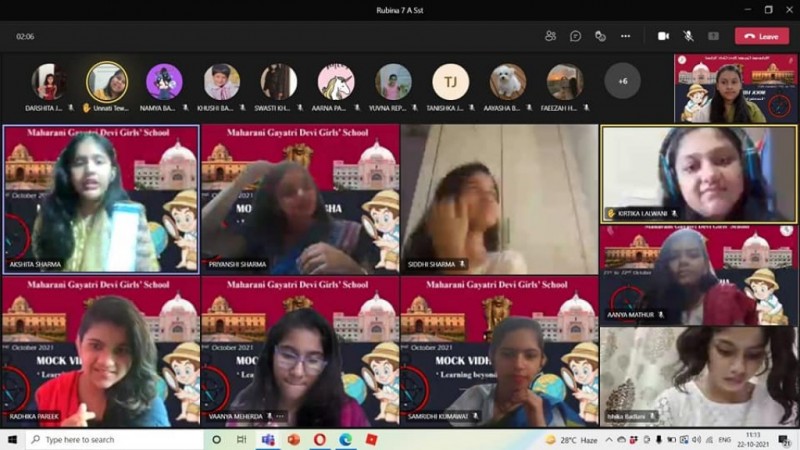Open Opera browser from the taskbar
This screenshot has height=450, width=800.
[x=320, y=439]
